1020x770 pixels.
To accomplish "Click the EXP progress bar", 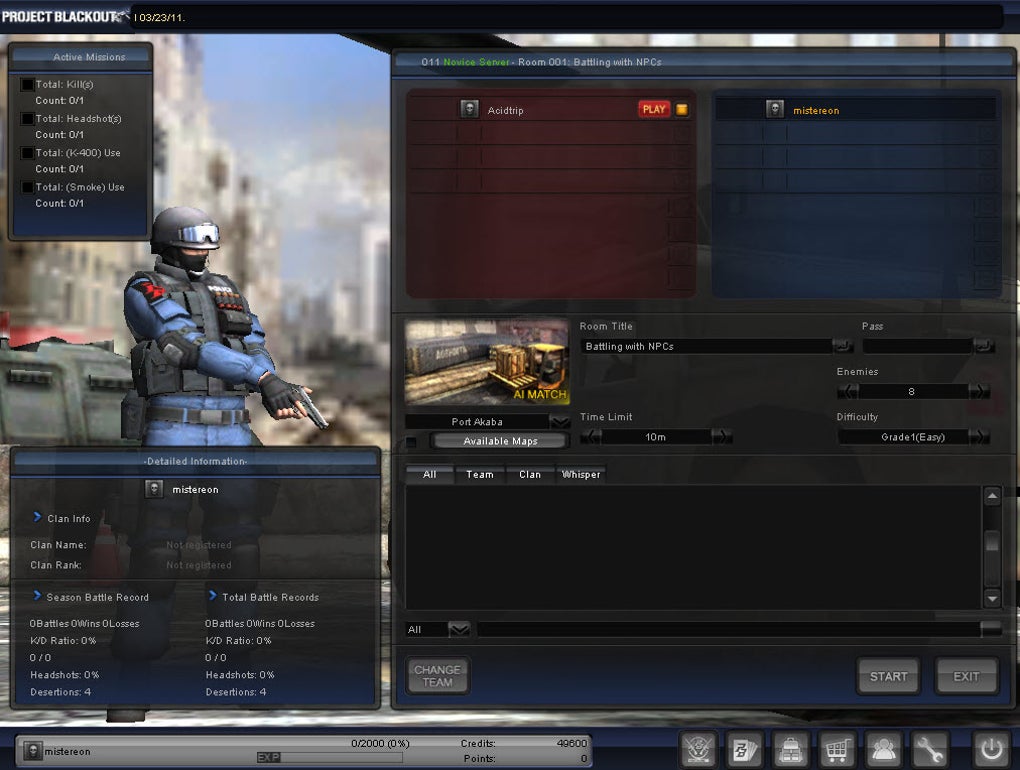I will click(x=330, y=757).
